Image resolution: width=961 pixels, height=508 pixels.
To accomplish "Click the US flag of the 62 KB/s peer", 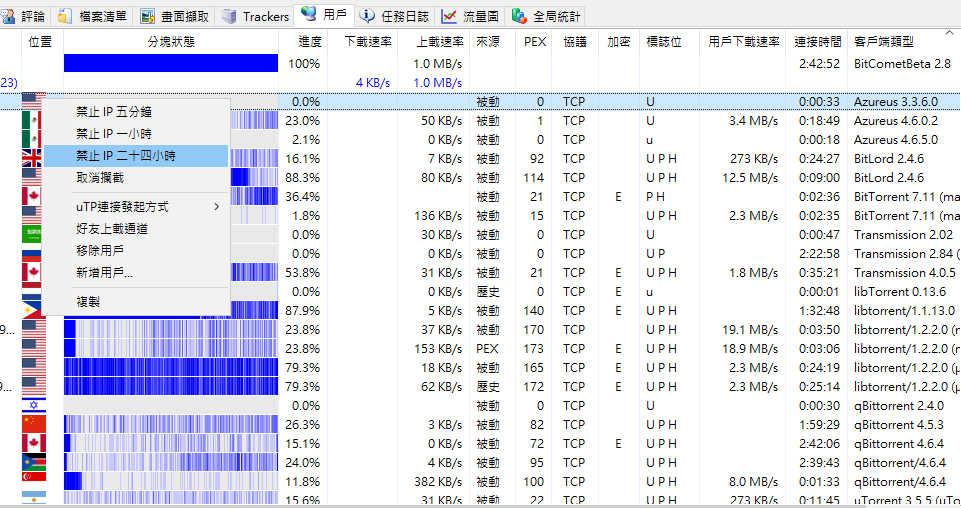I will 34,387.
